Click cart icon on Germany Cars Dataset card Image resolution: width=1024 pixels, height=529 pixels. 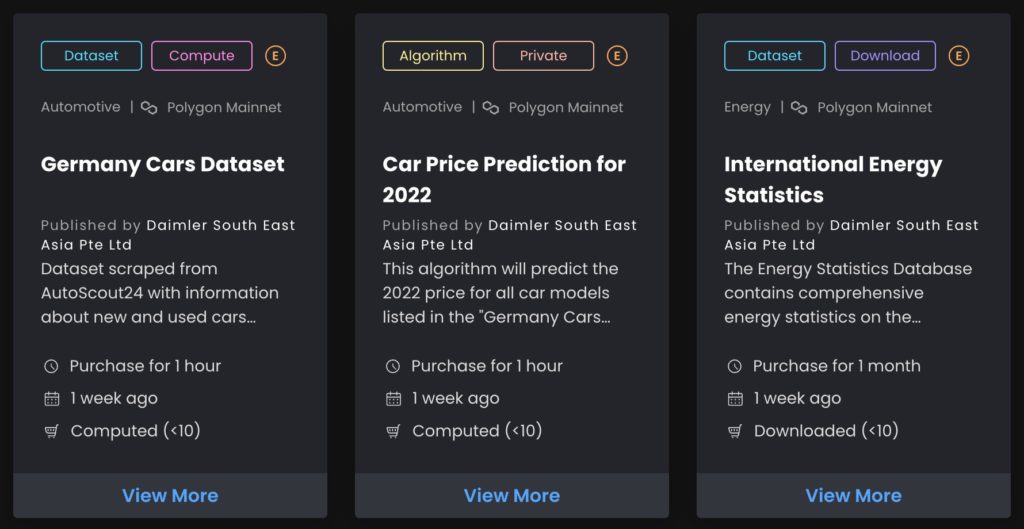point(52,431)
